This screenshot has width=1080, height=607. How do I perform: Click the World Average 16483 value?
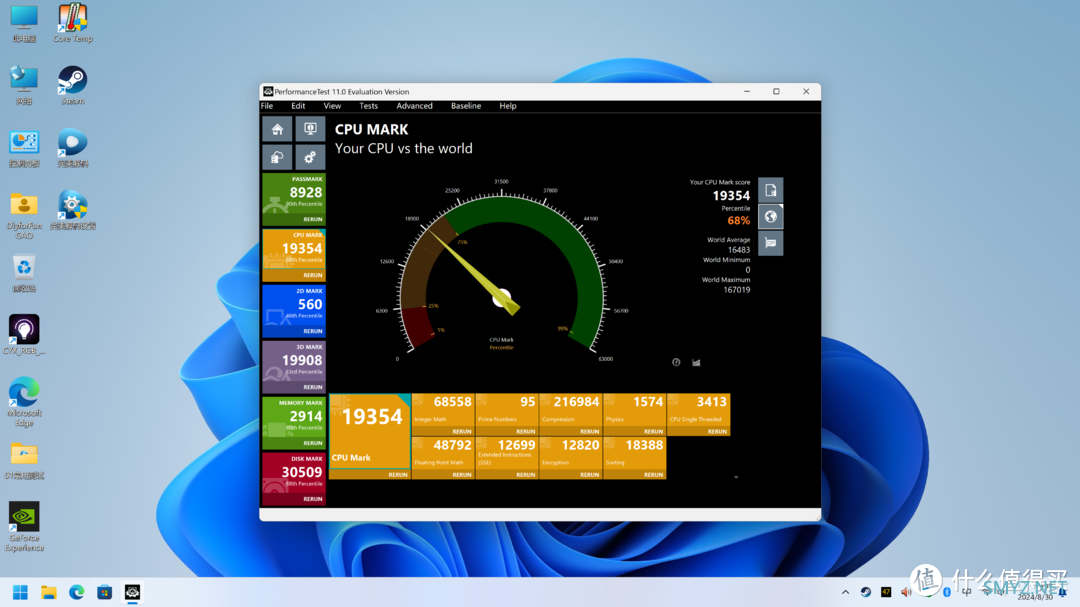pos(738,250)
